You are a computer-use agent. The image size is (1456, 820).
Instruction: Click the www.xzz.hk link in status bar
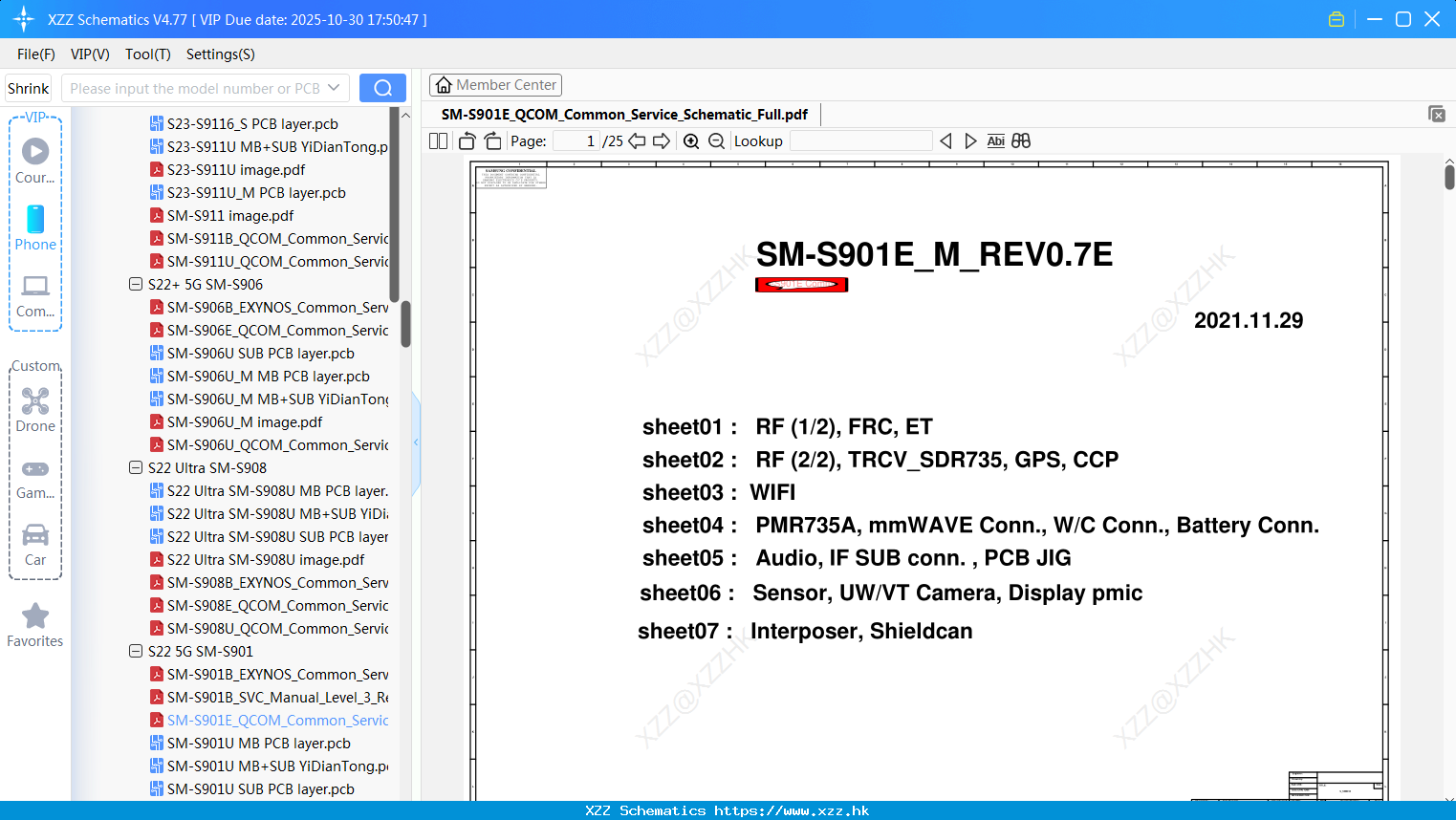coord(792,810)
